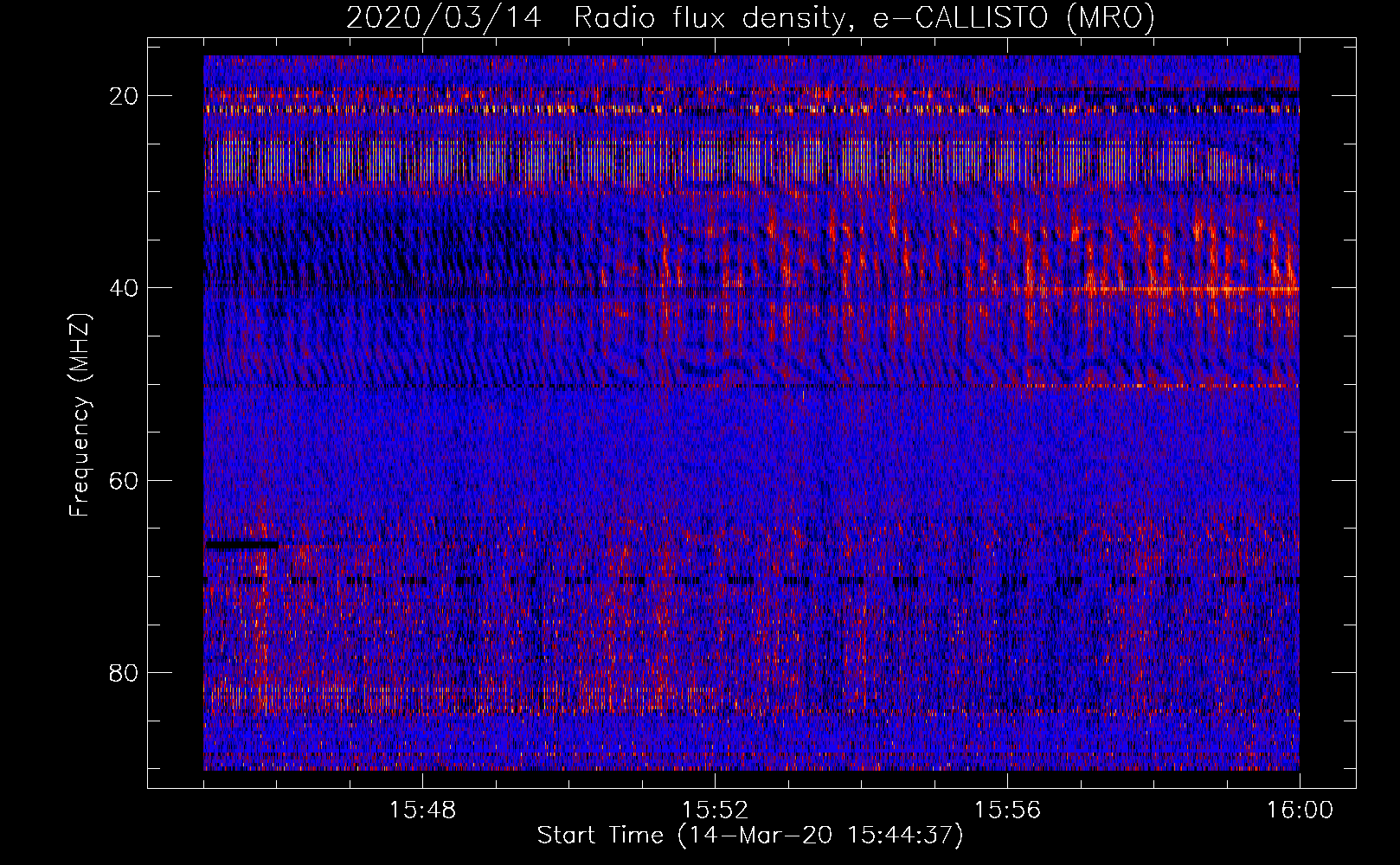Click the "40" frequency tick label
The width and height of the screenshot is (1400, 865).
125,288
